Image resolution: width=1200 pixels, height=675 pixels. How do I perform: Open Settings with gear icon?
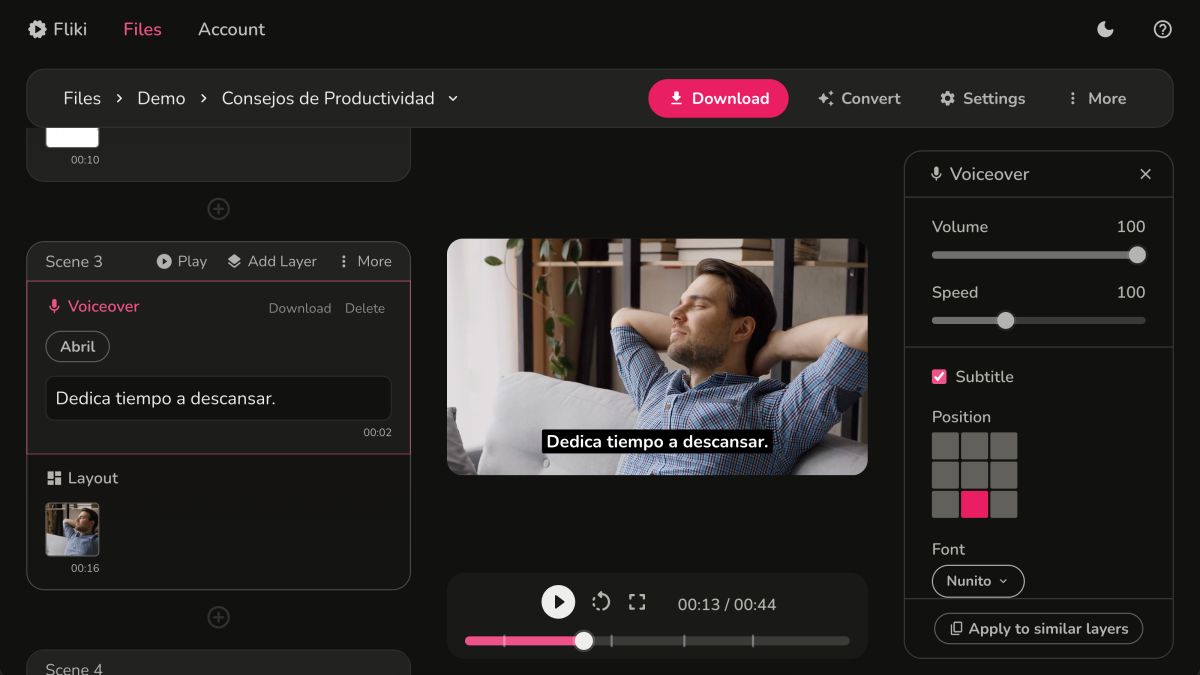tap(982, 98)
